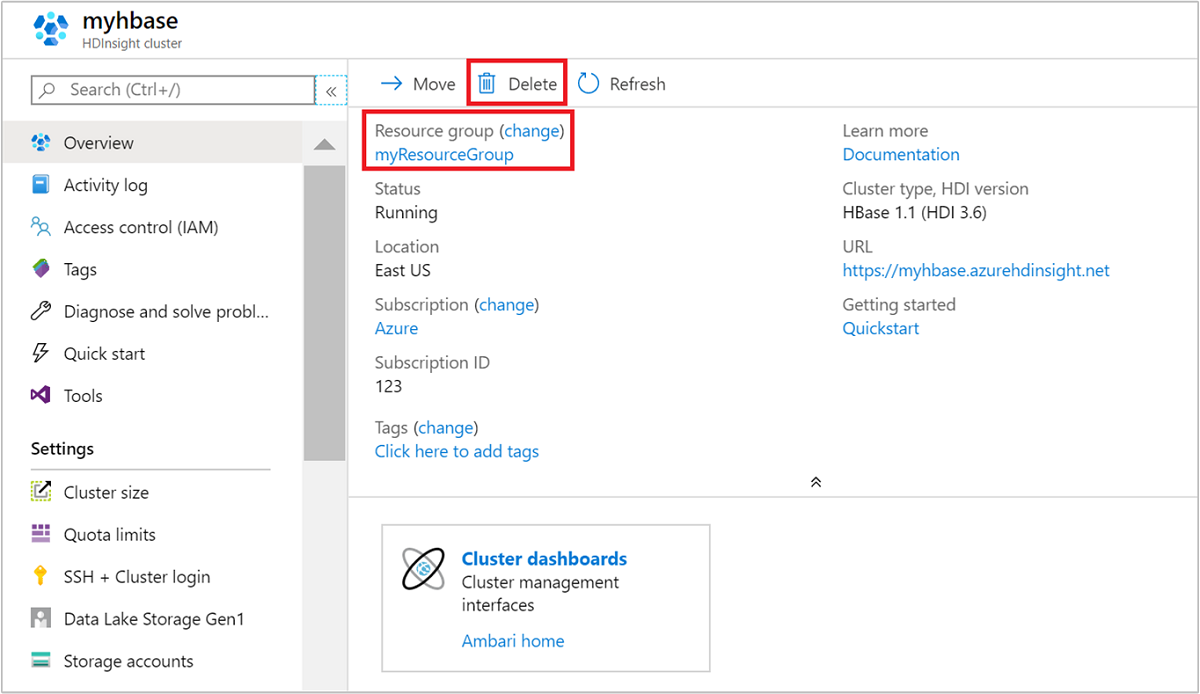Click the Delete trash can icon
Image resolution: width=1200 pixels, height=694 pixels.
(486, 84)
